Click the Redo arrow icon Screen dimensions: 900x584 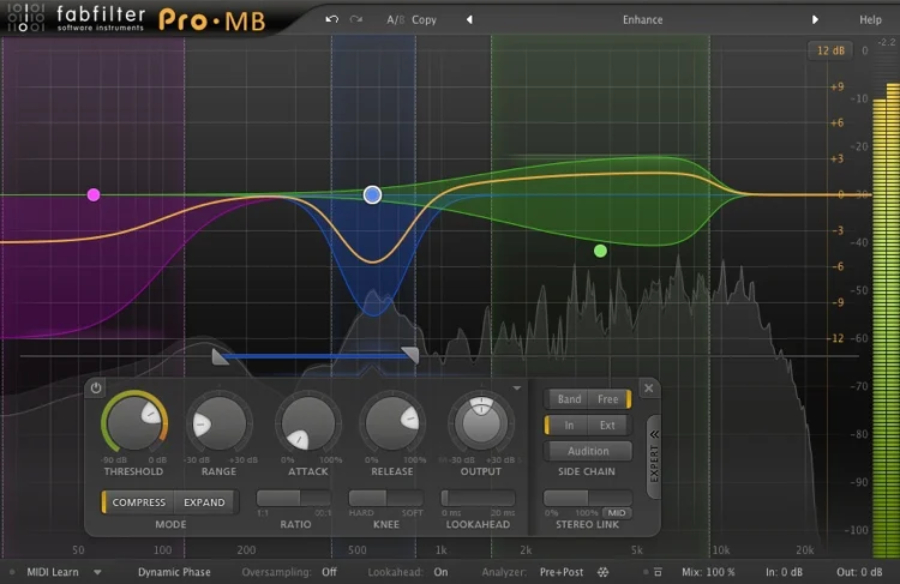[x=354, y=19]
